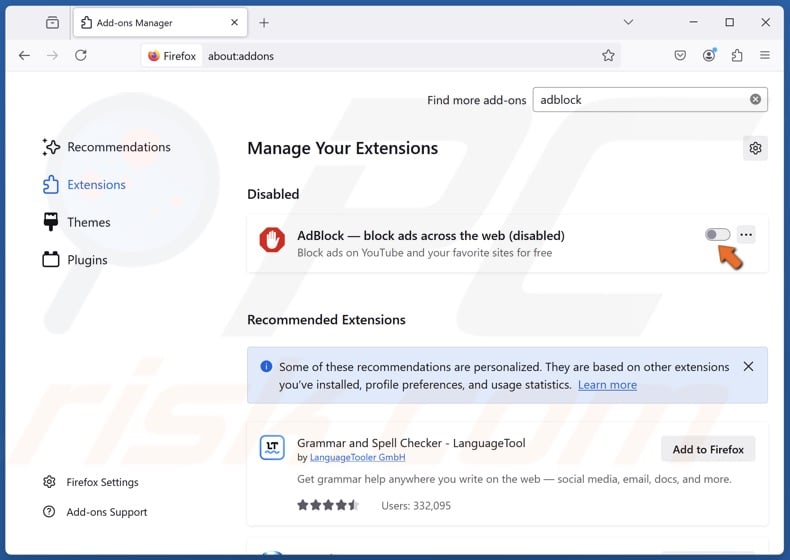The width and height of the screenshot is (790, 560).
Task: Click the info icon in recommendations notice
Action: [x=266, y=366]
